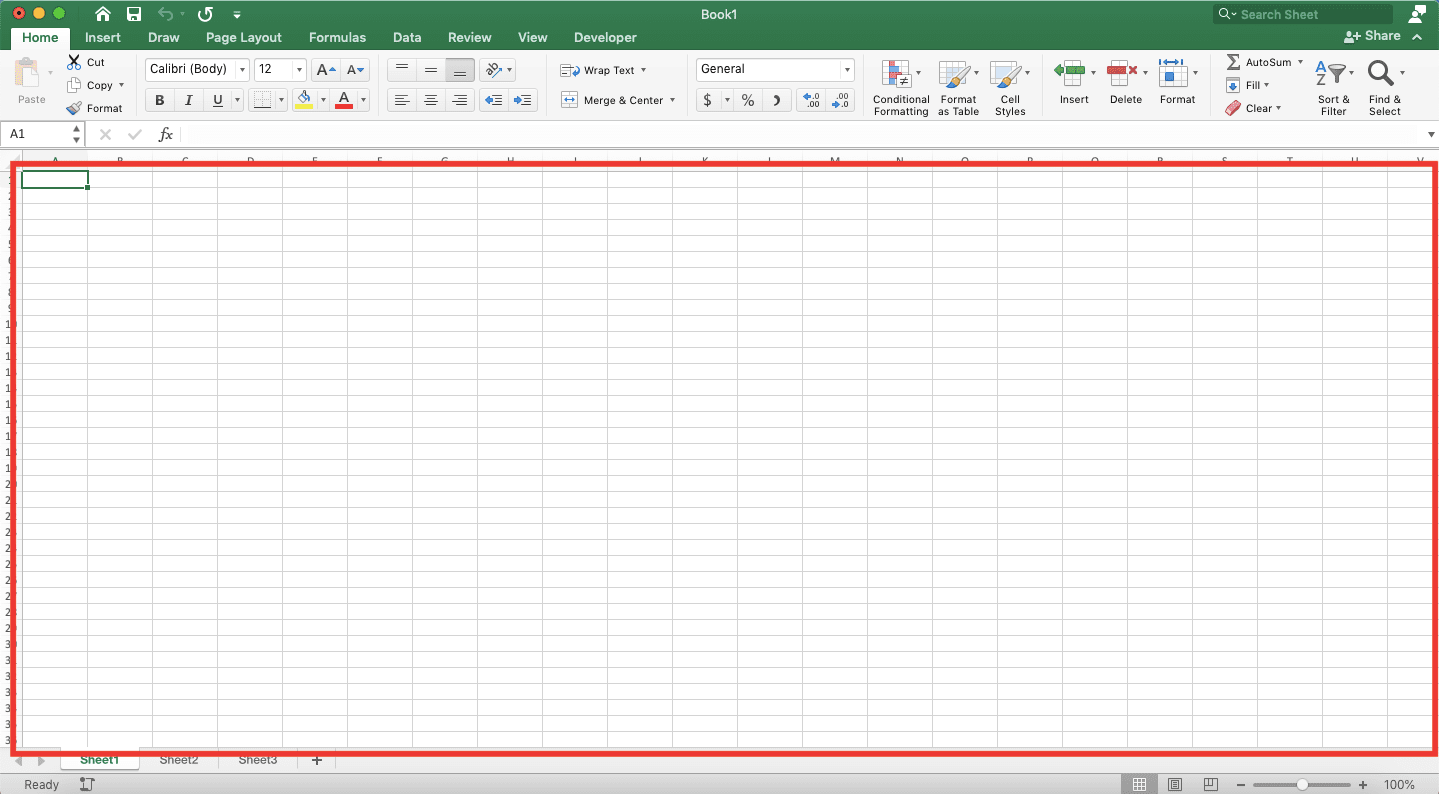Click the Undo arrow
Image resolution: width=1439 pixels, height=794 pixels.
pyautogui.click(x=166, y=14)
